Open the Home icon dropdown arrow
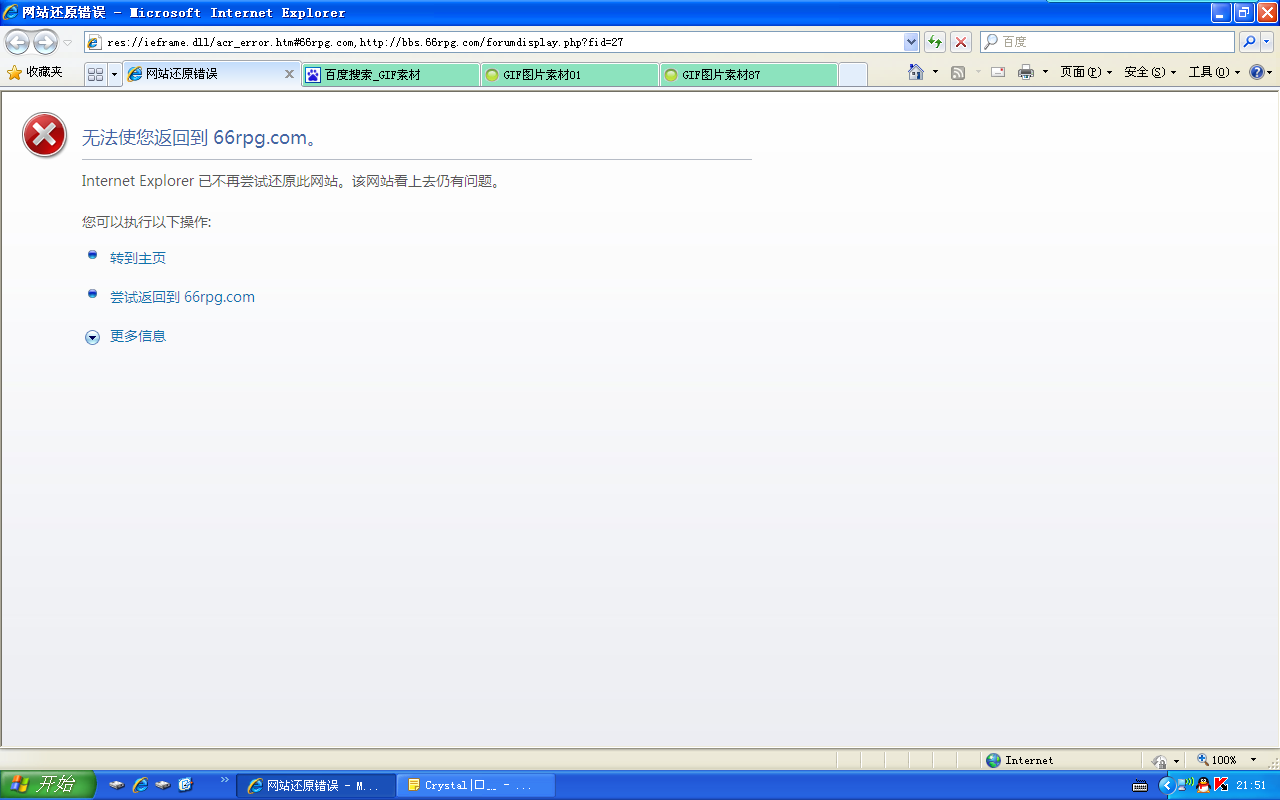Image resolution: width=1280 pixels, height=800 pixels. 936,72
